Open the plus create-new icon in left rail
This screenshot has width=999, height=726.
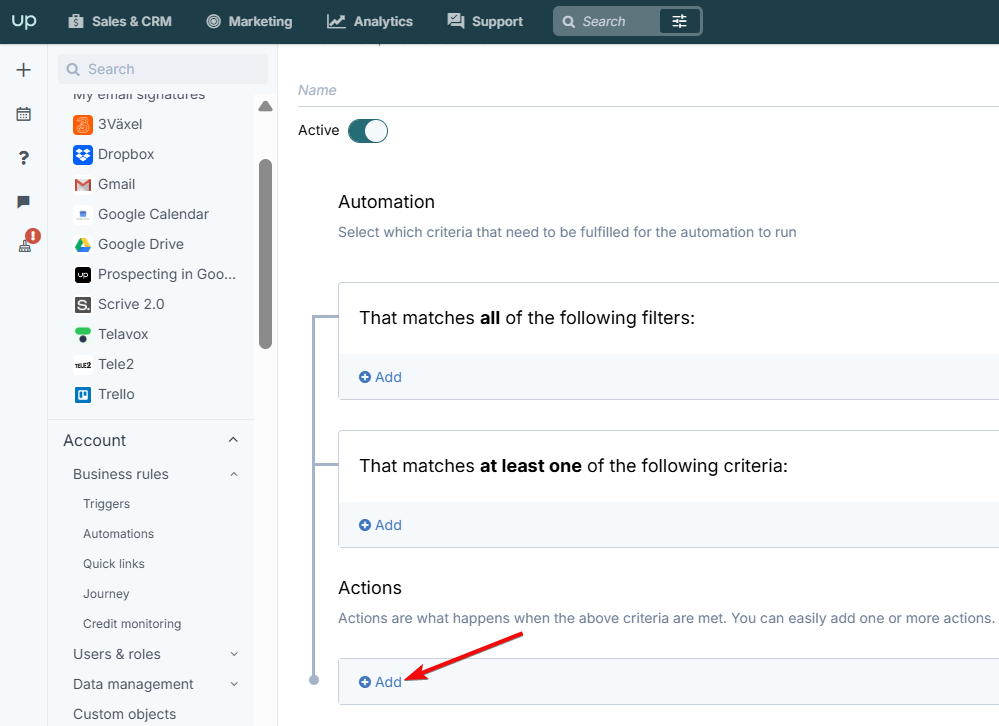[x=24, y=70]
